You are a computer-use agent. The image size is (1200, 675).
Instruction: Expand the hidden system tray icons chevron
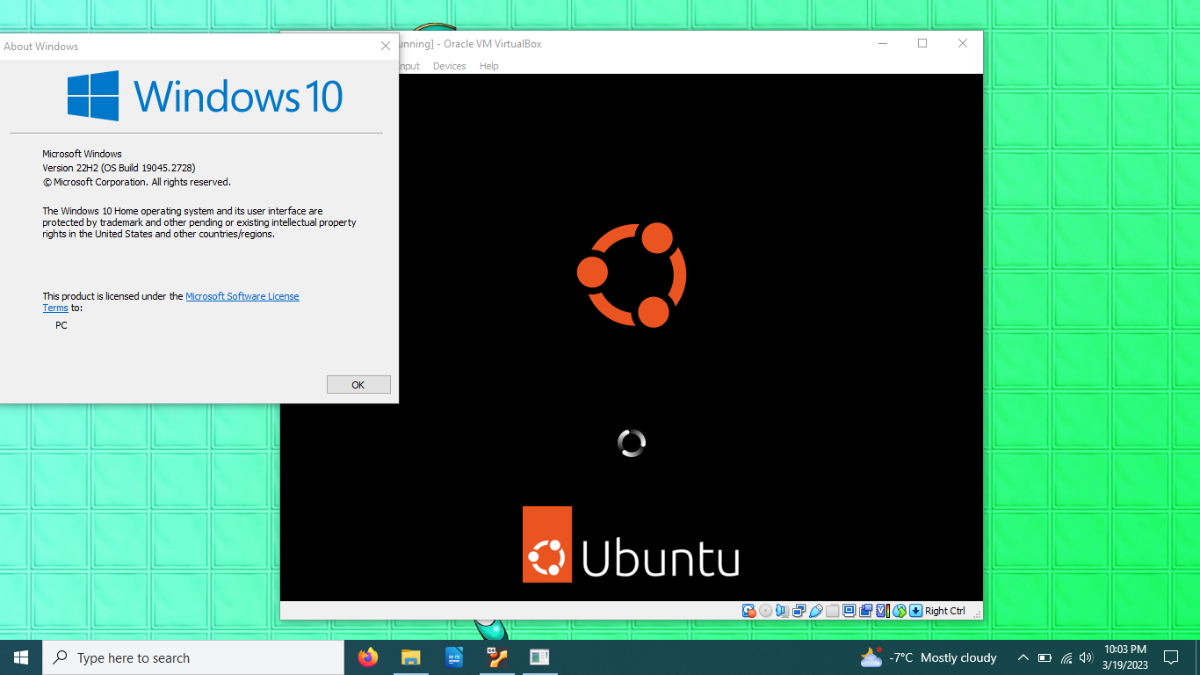tap(1022, 658)
